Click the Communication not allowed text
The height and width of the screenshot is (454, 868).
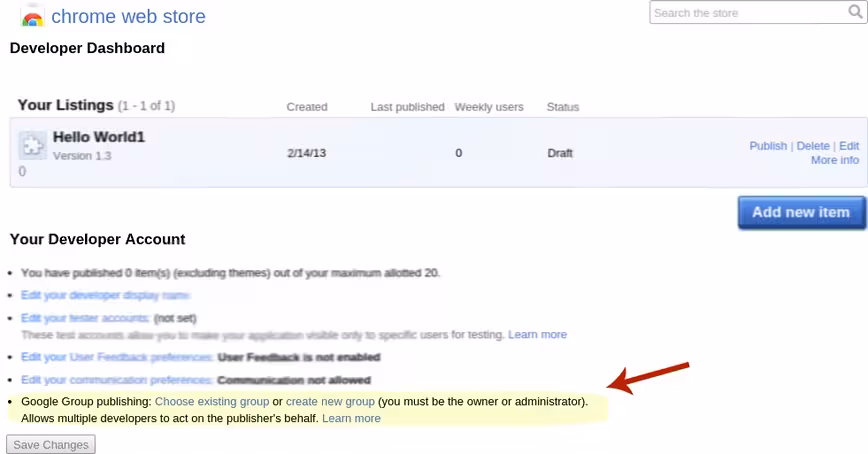(x=294, y=380)
